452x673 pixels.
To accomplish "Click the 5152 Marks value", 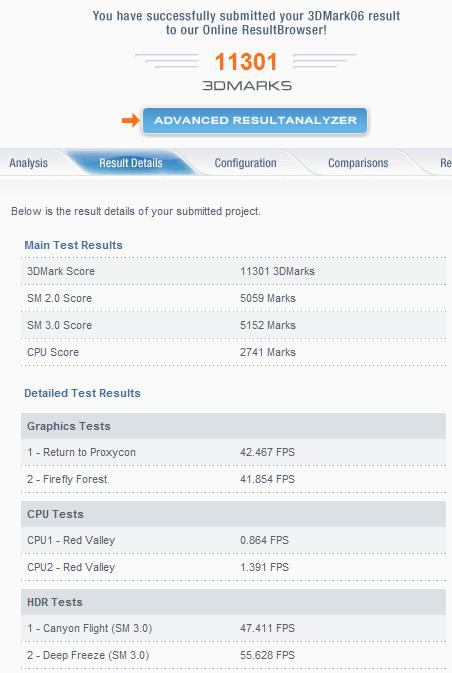I will pos(268,325).
